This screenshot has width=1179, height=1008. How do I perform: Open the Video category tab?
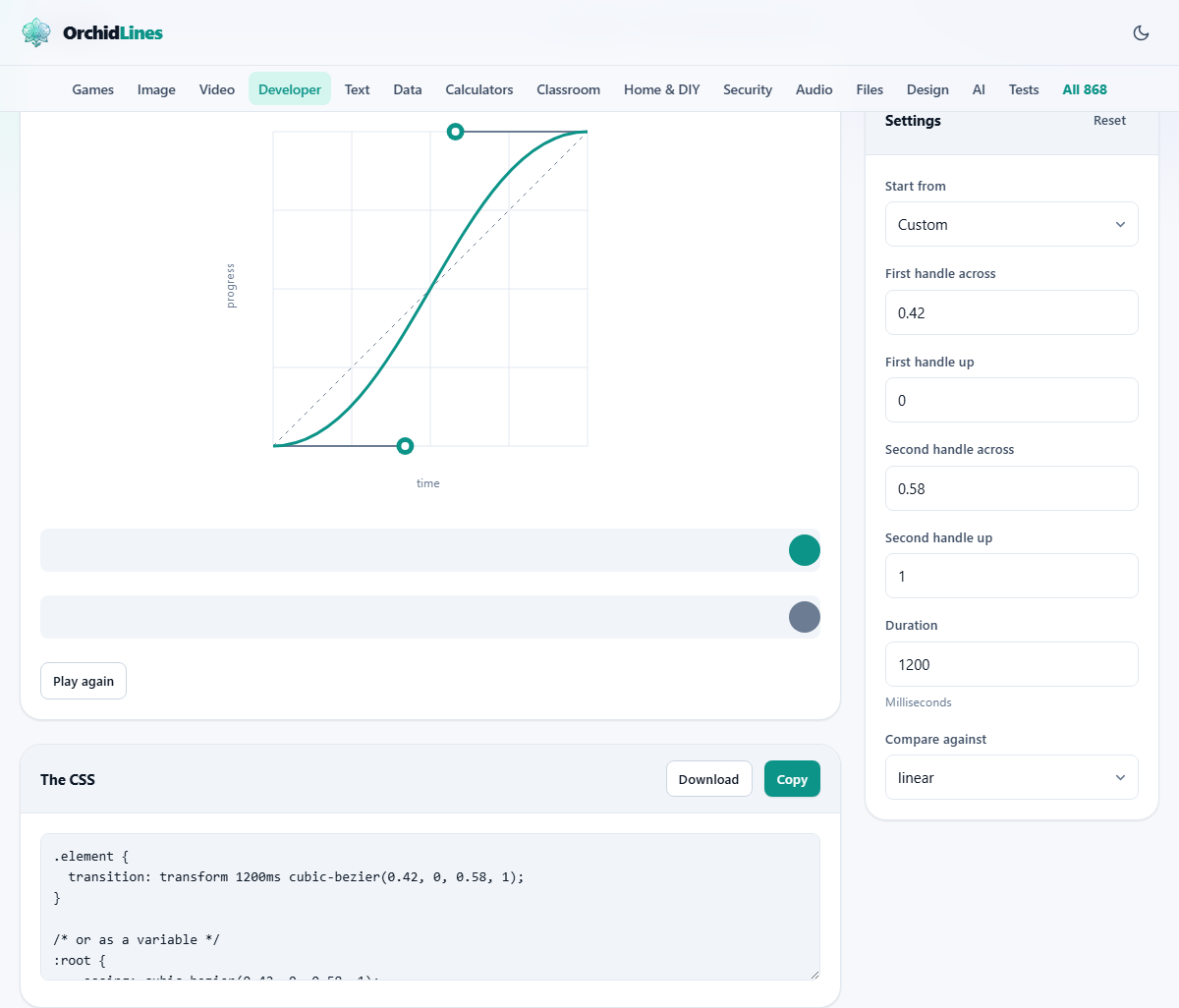pos(217,89)
